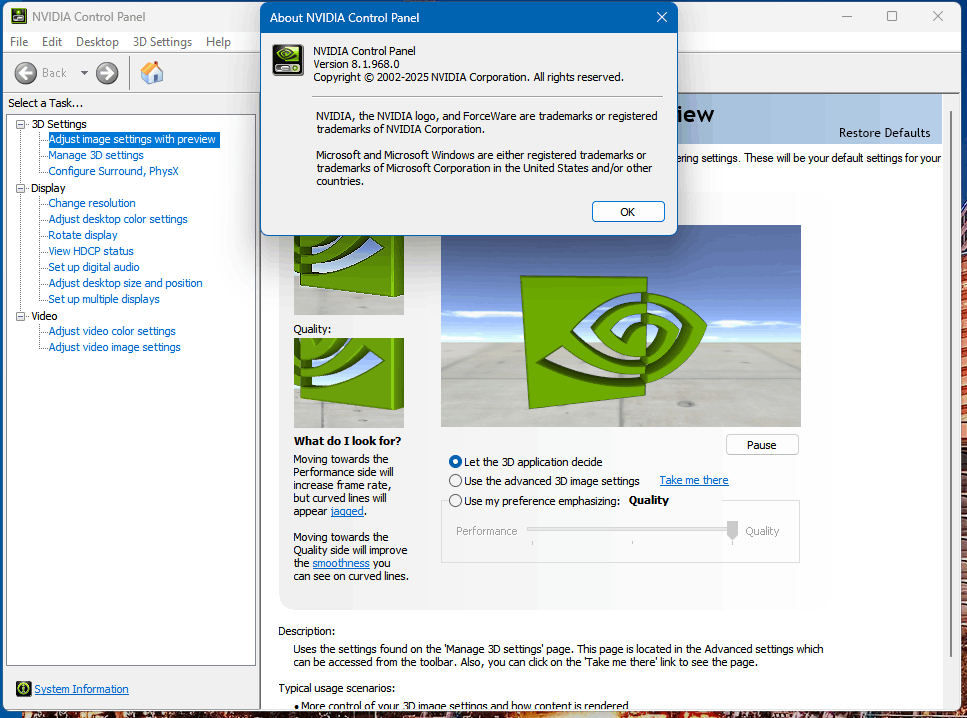The height and width of the screenshot is (718, 967).
Task: Open 'Adjust video color settings'
Action: point(112,332)
